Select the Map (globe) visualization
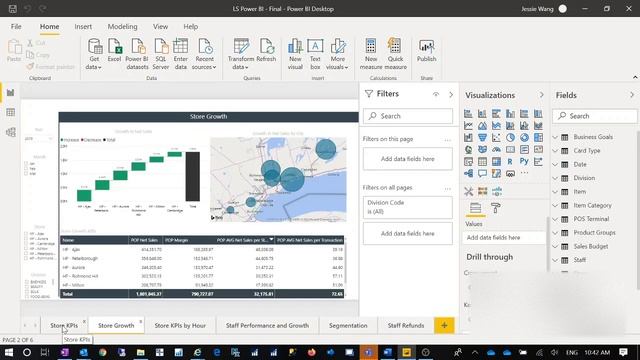This screenshot has width=640, height=360. [x=468, y=149]
